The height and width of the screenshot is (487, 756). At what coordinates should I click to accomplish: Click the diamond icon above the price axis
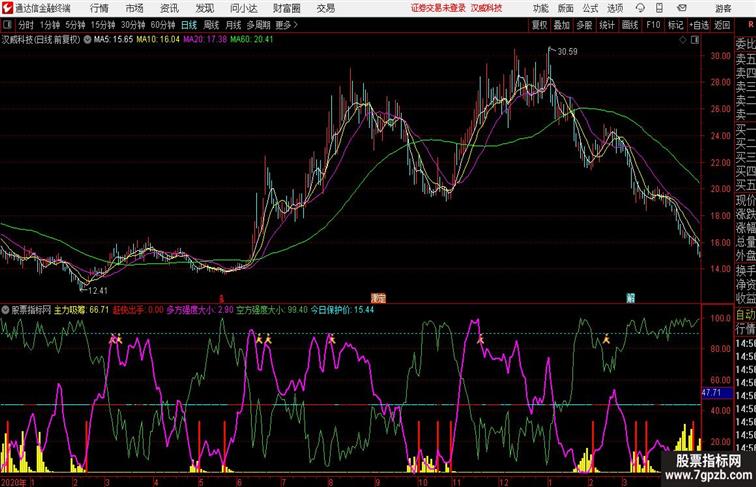[x=683, y=40]
